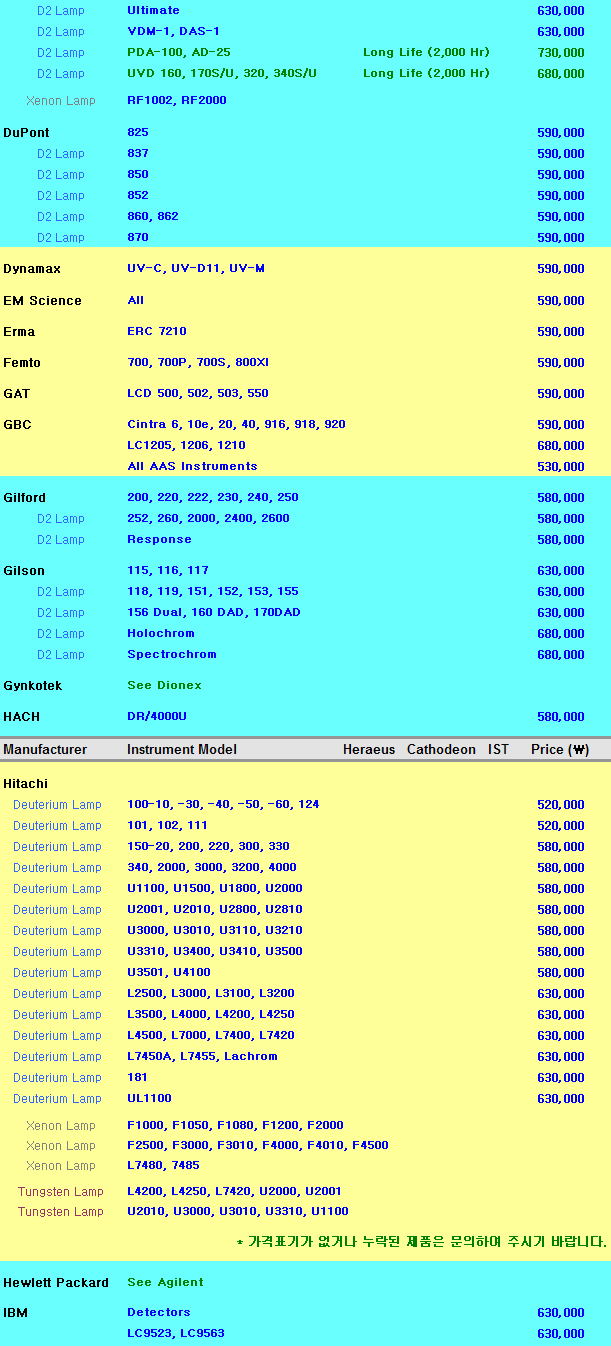Click the GBC manufacturer name

point(17,425)
